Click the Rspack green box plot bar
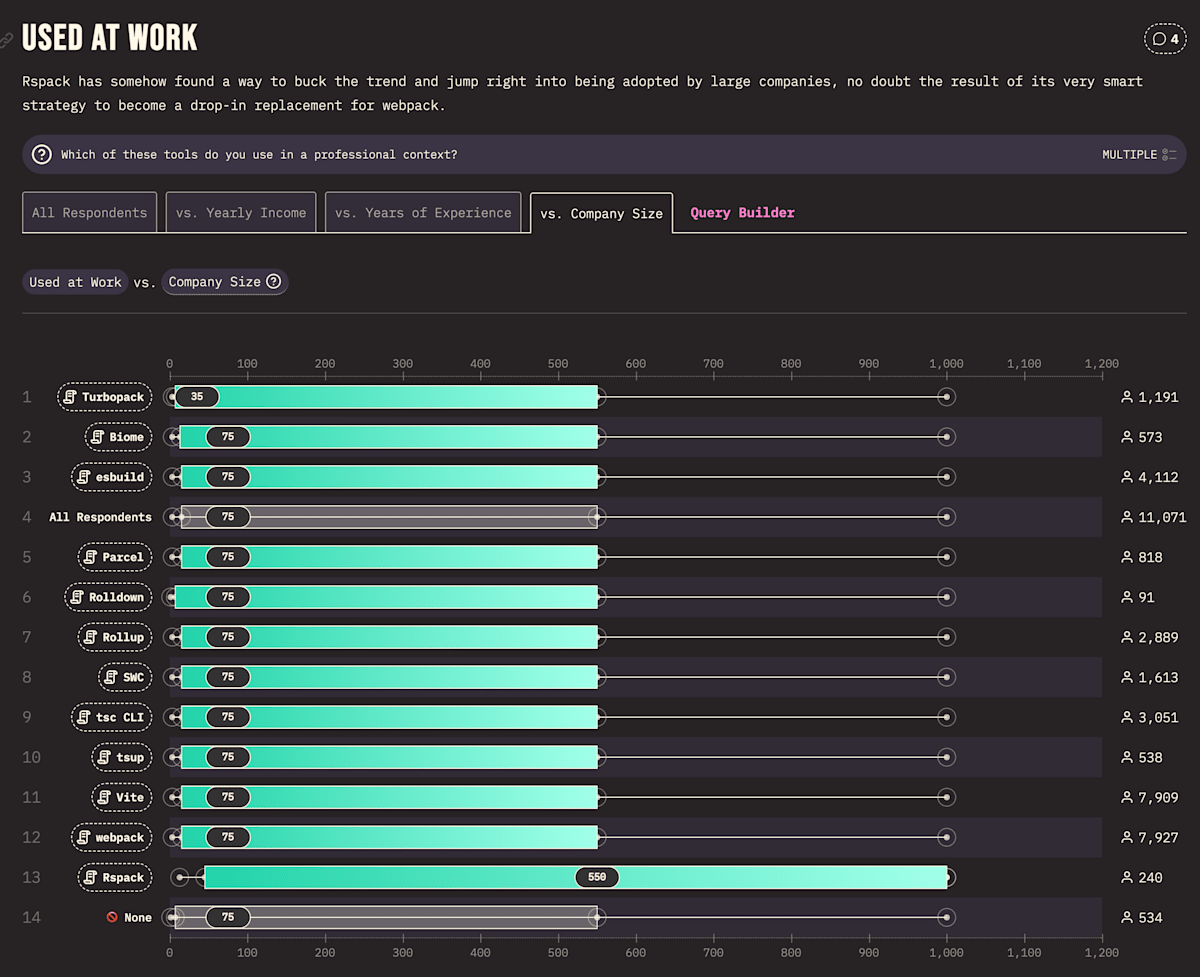Viewport: 1200px width, 977px height. point(576,877)
